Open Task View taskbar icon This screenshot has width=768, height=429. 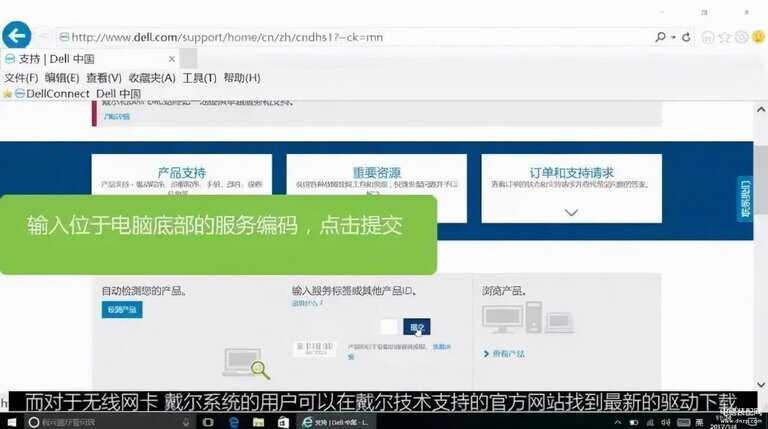(x=208, y=422)
